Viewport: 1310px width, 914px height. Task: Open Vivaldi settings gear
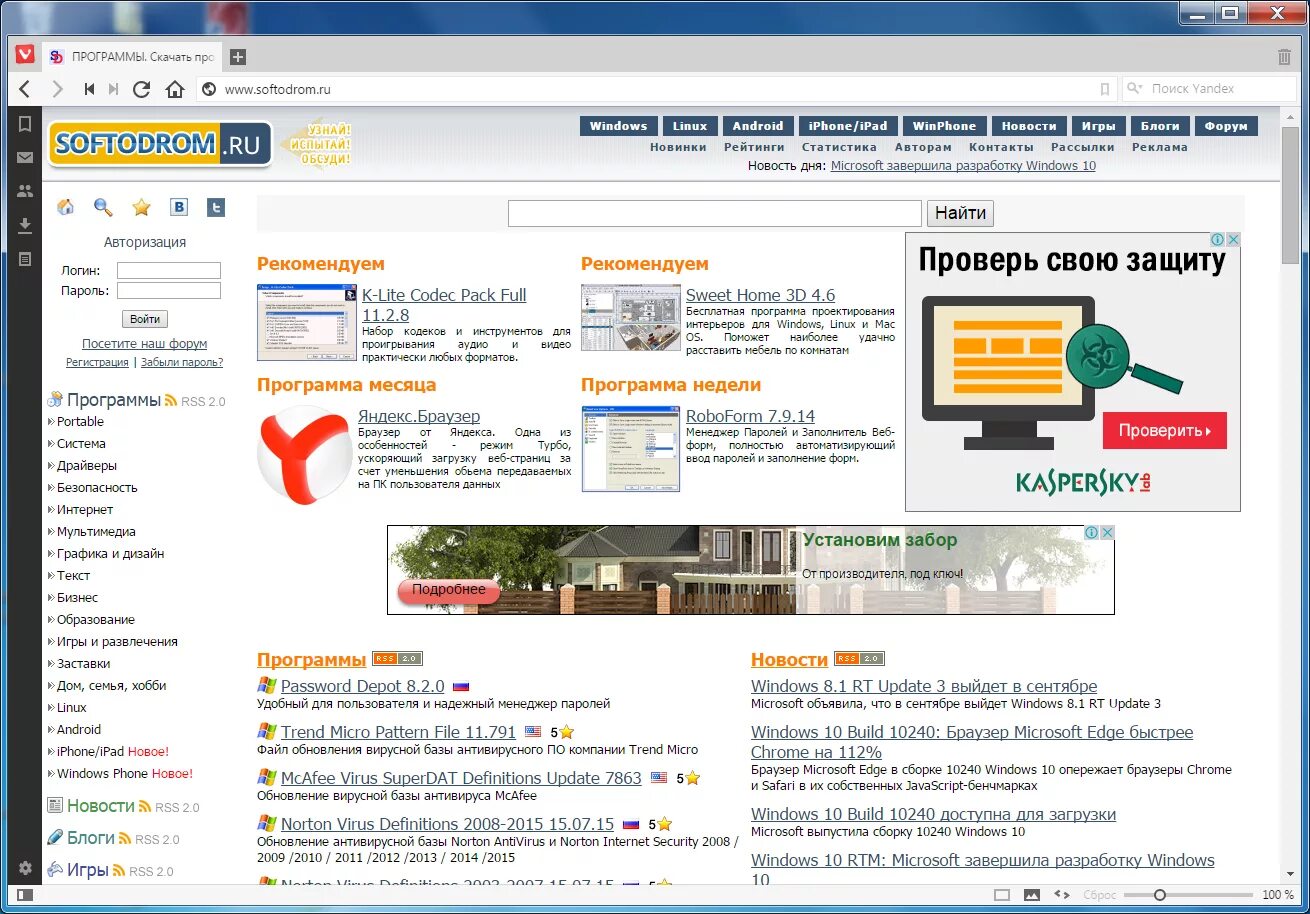click(x=25, y=868)
